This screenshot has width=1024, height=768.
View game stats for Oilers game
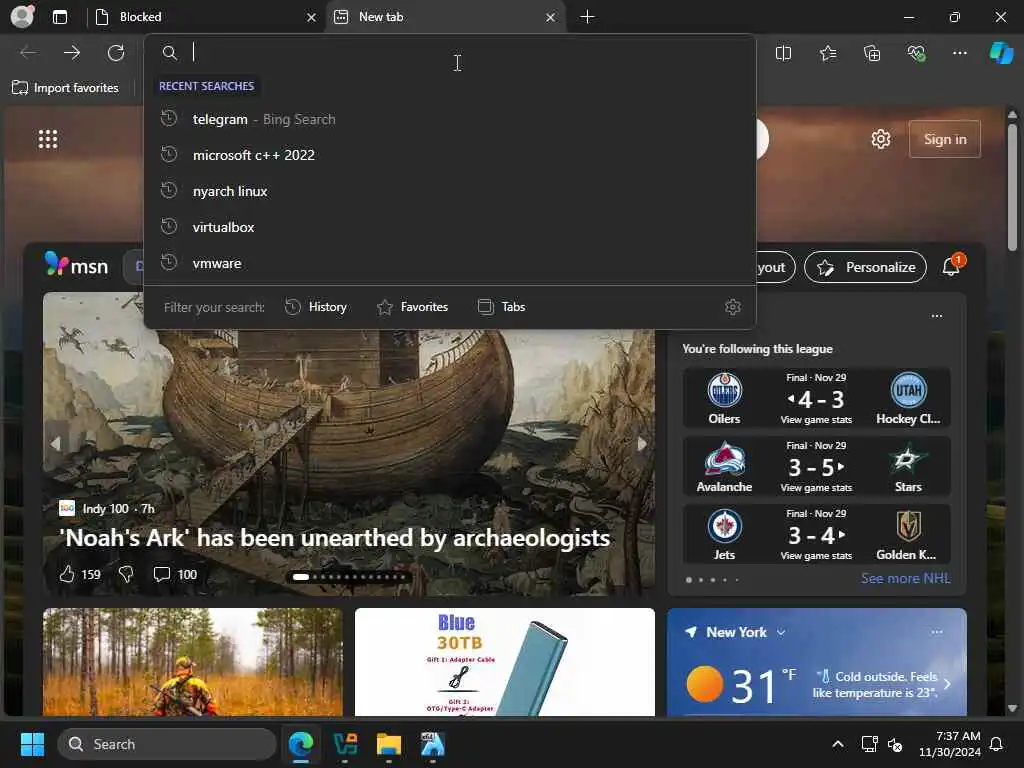tap(816, 419)
